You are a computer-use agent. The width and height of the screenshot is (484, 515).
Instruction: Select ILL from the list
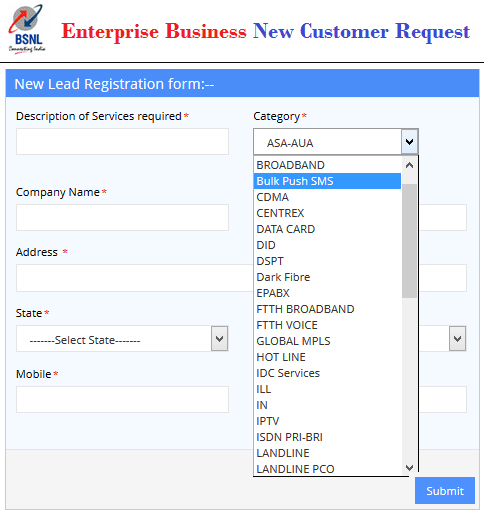327,389
